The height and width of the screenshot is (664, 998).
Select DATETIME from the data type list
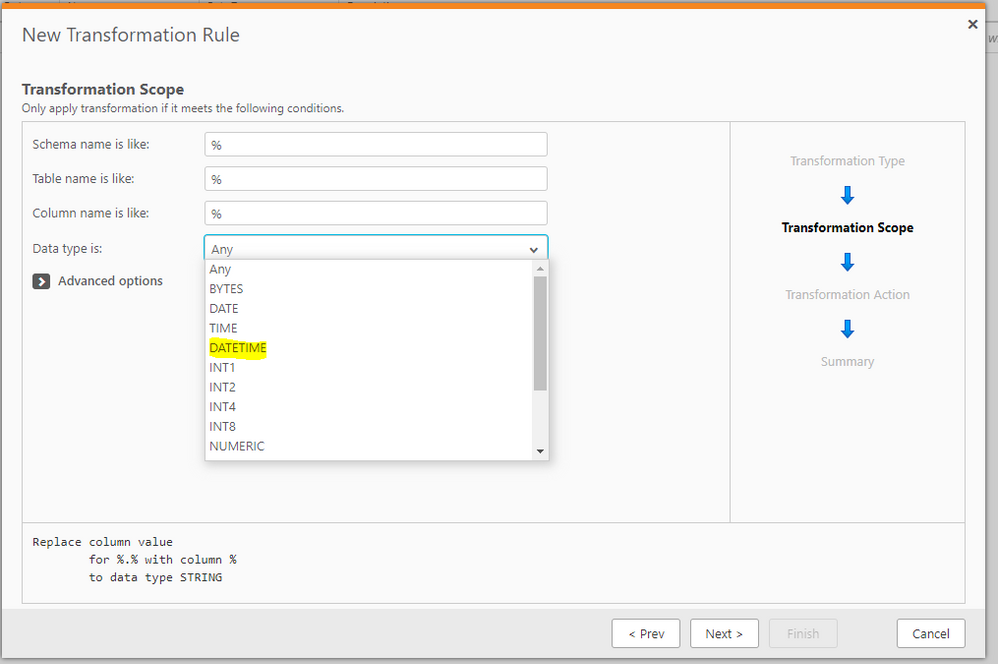[238, 348]
